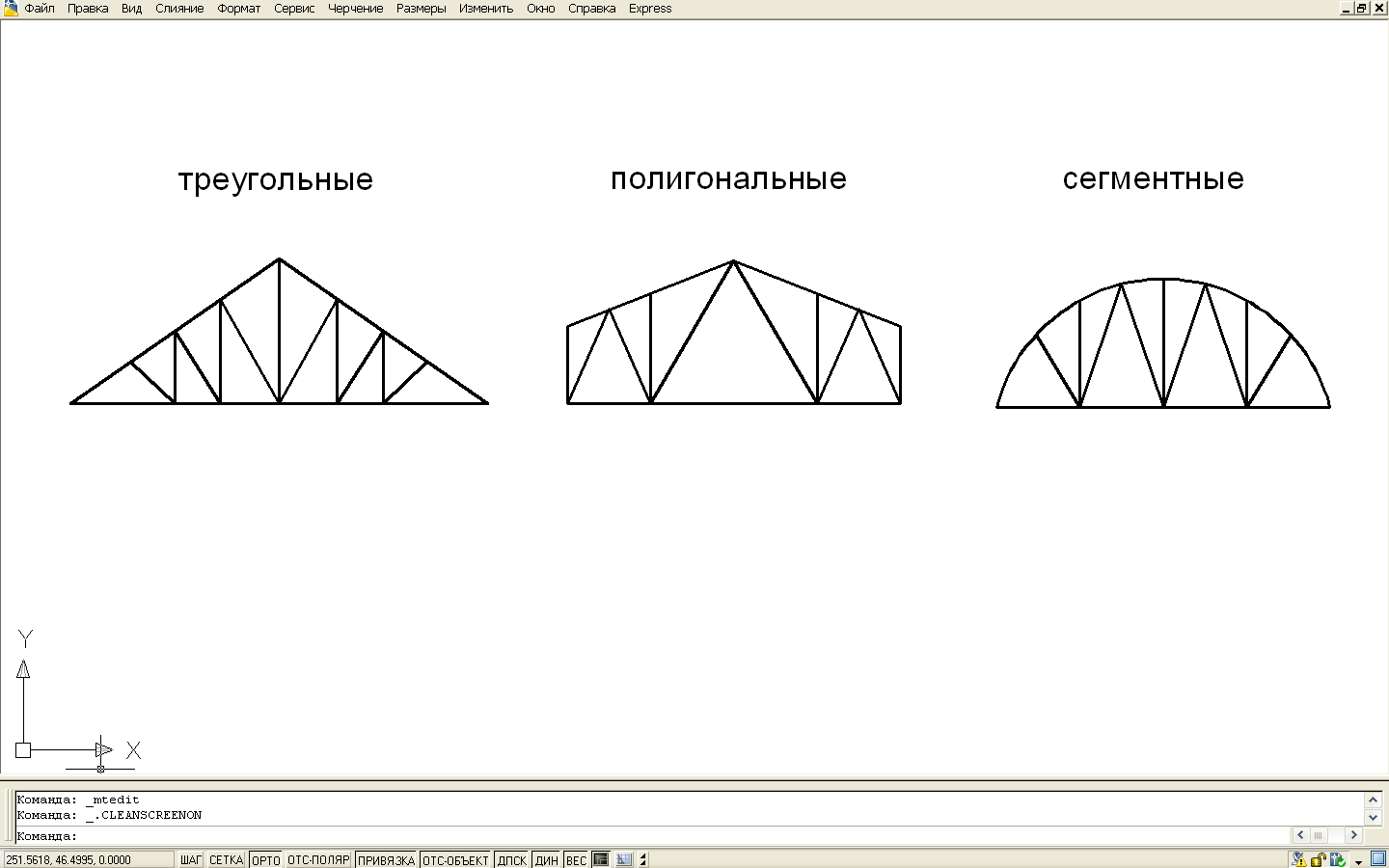Open the Express menu

pos(650,9)
